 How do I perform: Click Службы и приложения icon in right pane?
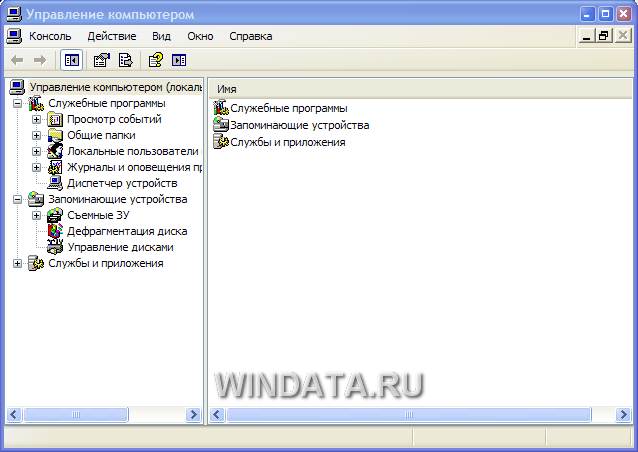click(x=221, y=142)
